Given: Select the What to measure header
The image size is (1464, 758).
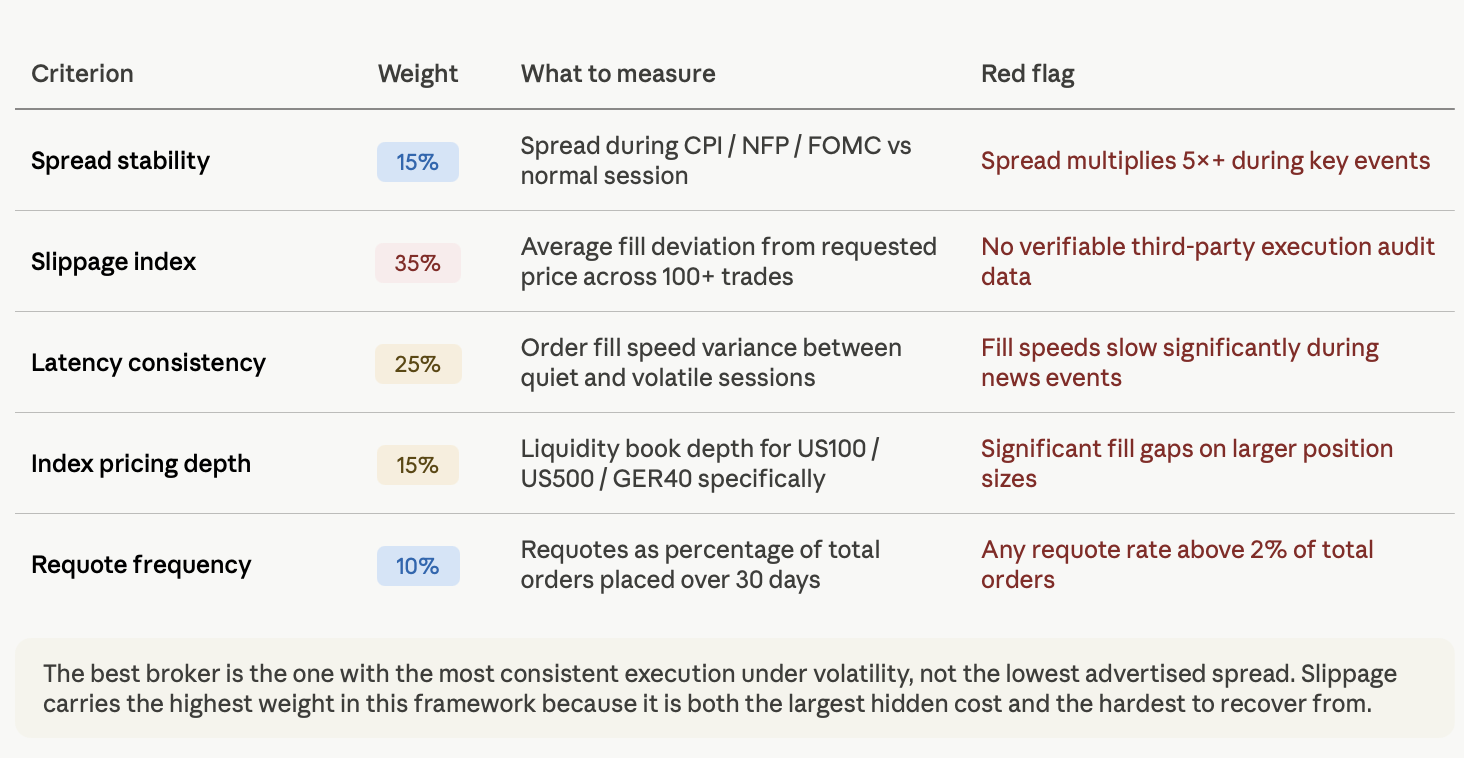Looking at the screenshot, I should (x=618, y=73).
